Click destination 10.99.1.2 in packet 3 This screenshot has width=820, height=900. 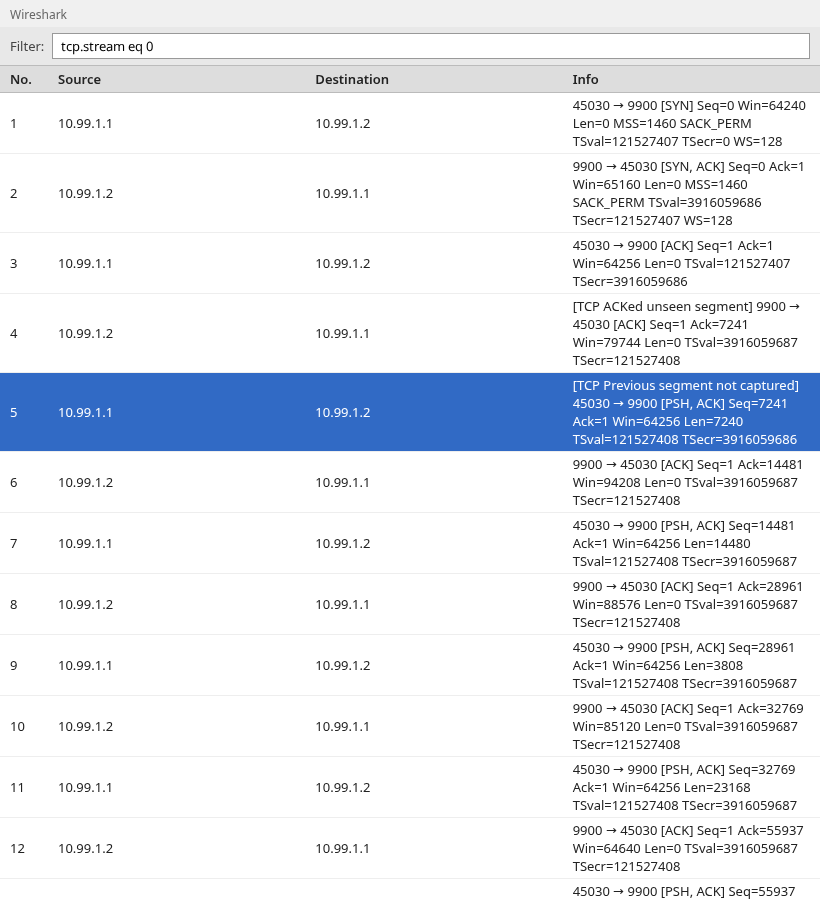tap(343, 263)
